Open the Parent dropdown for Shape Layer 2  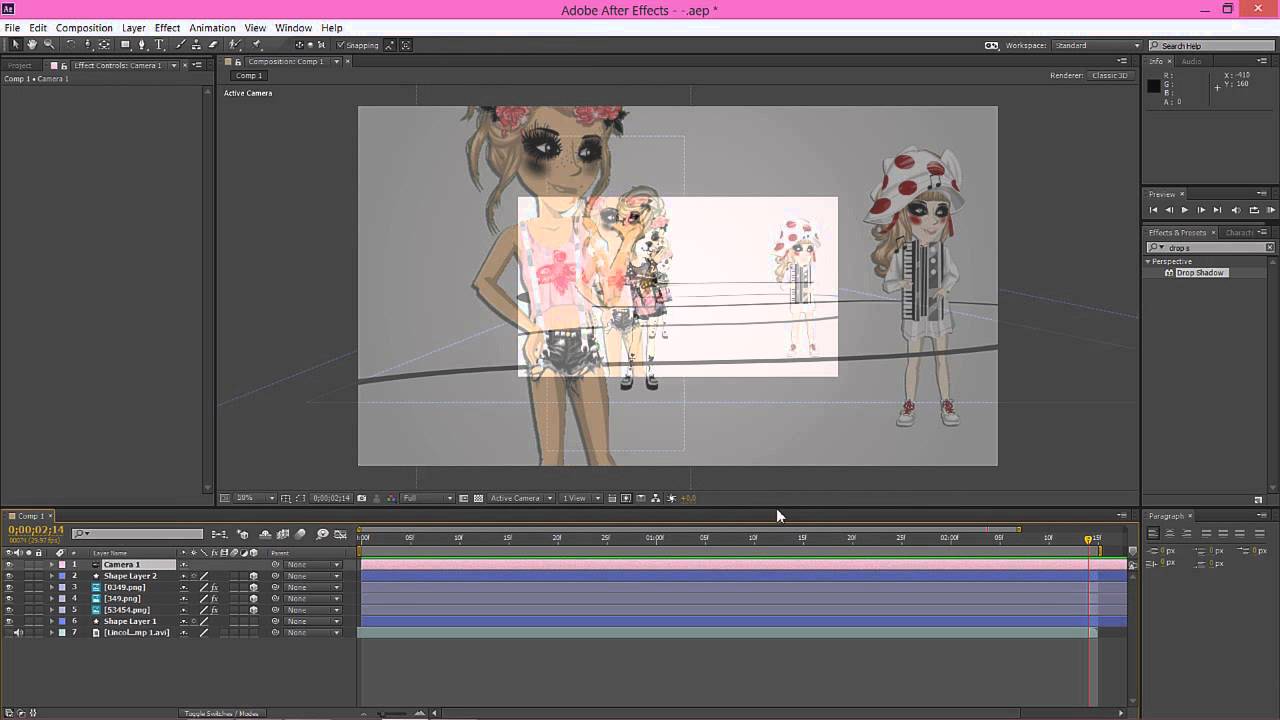(x=313, y=576)
